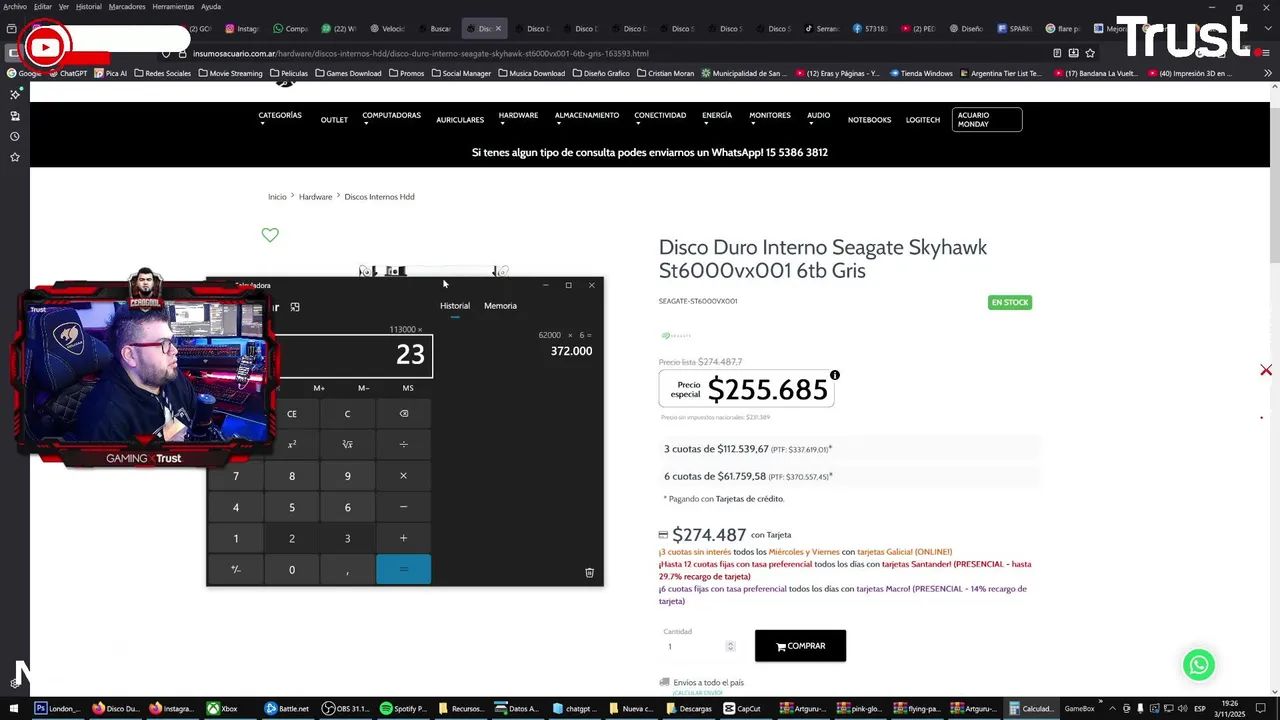Click calculator minus key

(x=404, y=507)
